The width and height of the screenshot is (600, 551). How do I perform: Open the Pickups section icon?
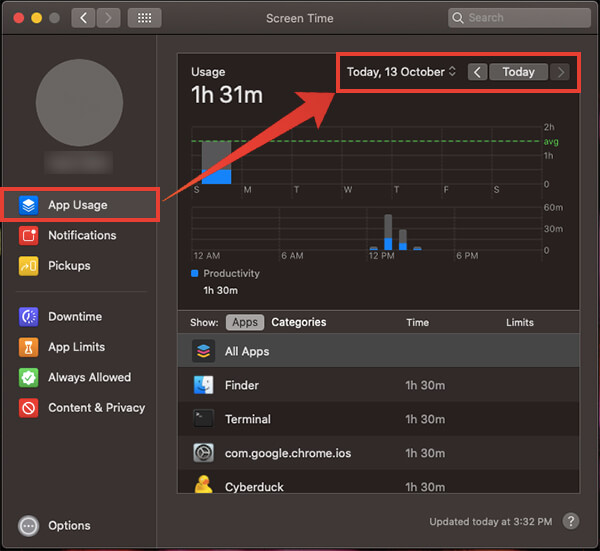28,266
